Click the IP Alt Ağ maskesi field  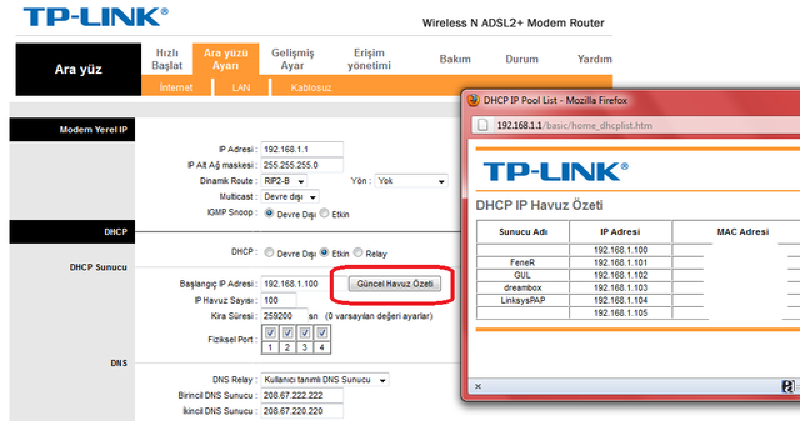coord(302,165)
